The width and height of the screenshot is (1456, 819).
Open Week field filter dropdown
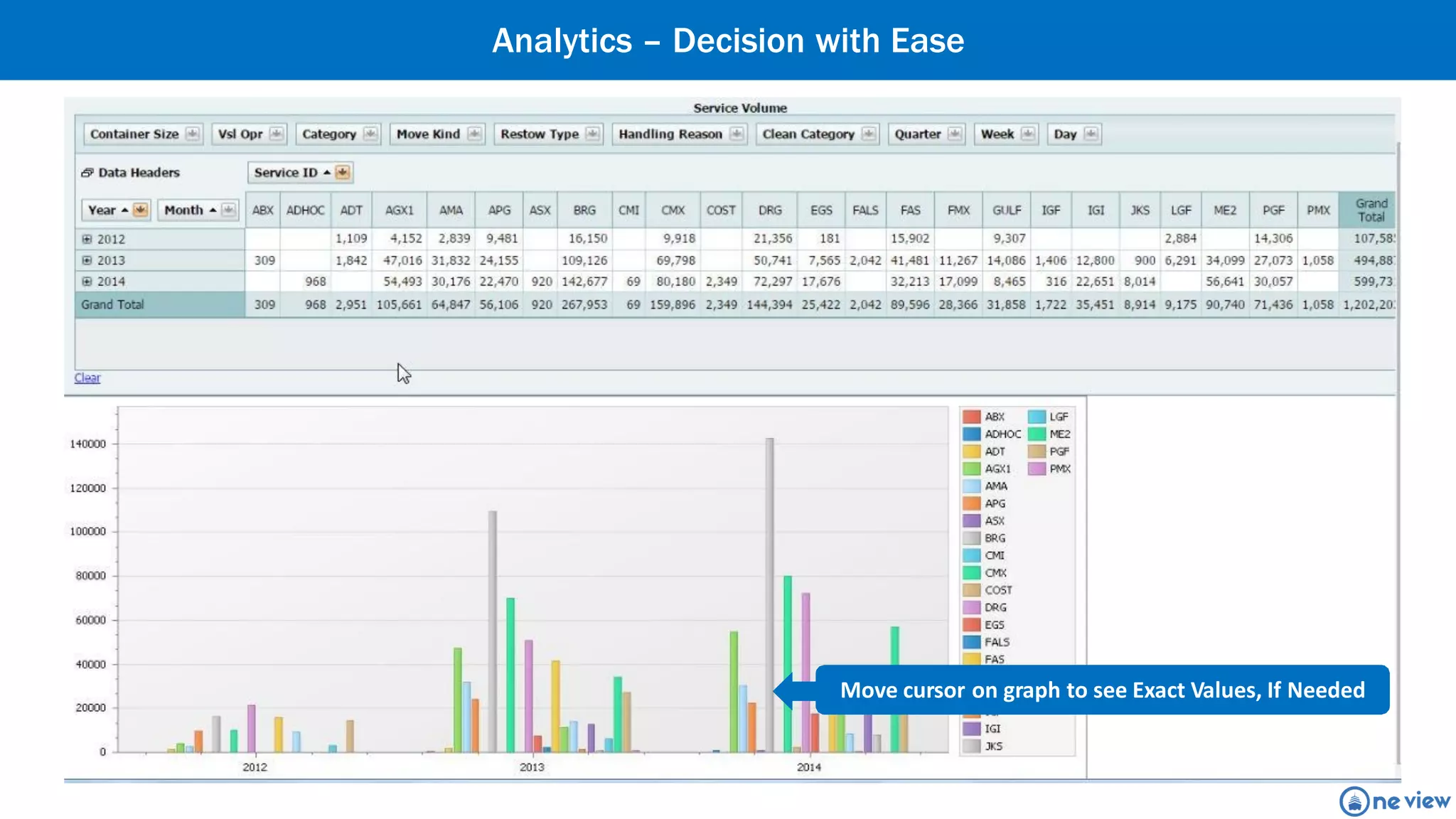(x=1027, y=134)
